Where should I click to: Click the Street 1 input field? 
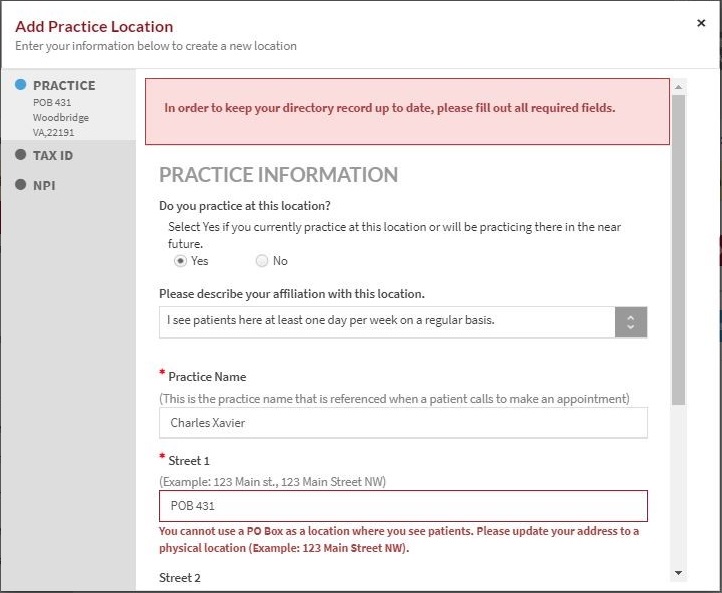pyautogui.click(x=403, y=506)
